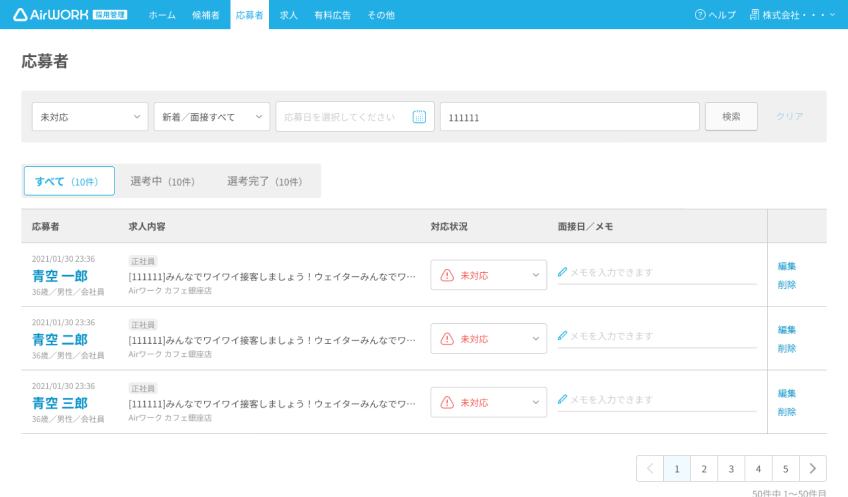Open status dropdown for 青空 一郎
848x497 pixels.
pos(488,275)
